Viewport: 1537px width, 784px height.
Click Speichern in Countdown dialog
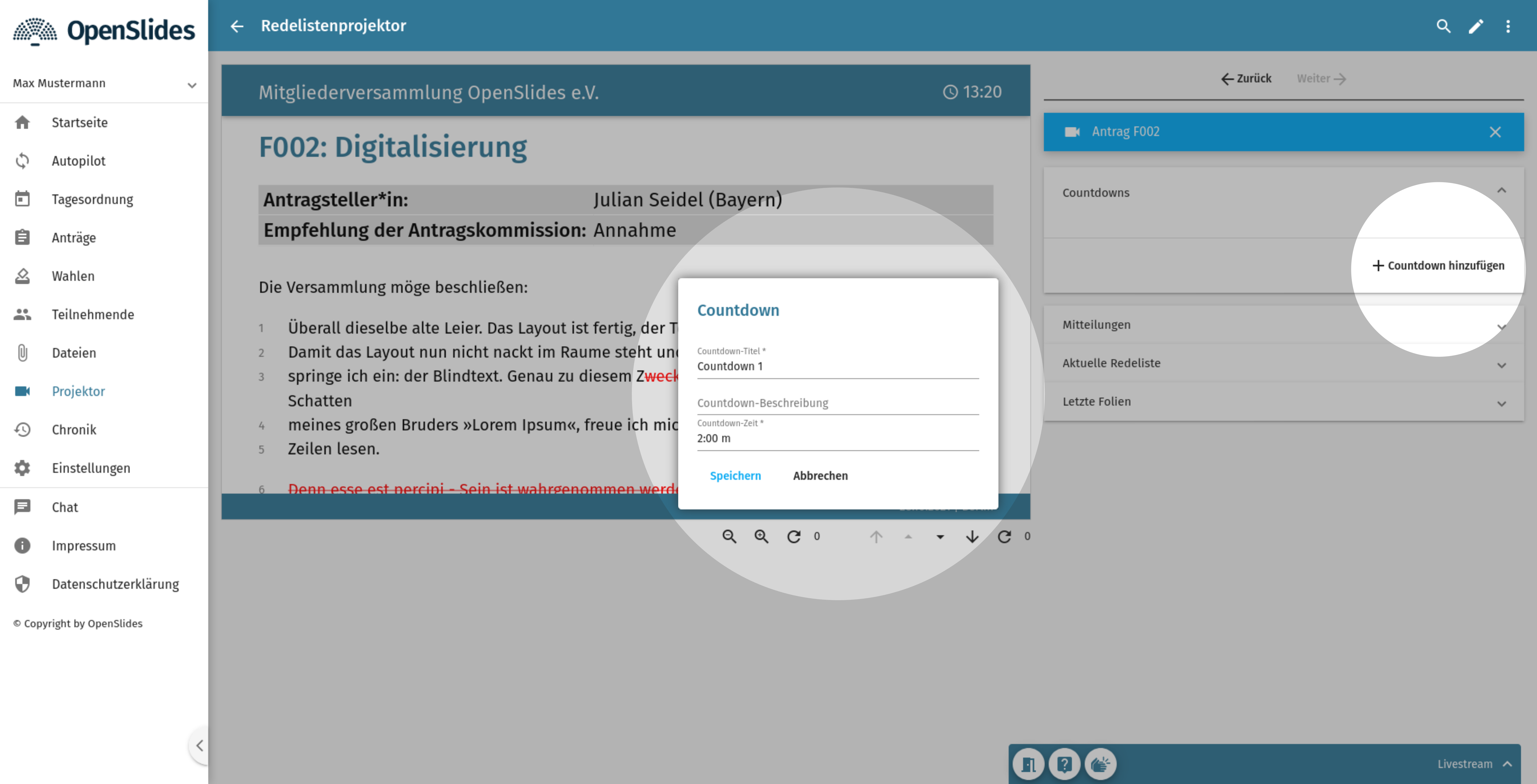point(735,476)
